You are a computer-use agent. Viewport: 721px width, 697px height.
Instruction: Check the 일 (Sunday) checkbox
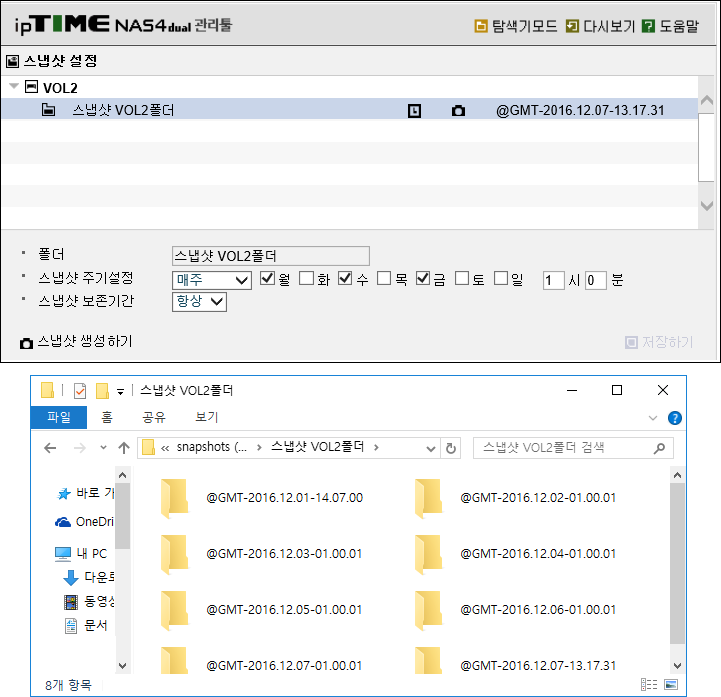[x=501, y=278]
